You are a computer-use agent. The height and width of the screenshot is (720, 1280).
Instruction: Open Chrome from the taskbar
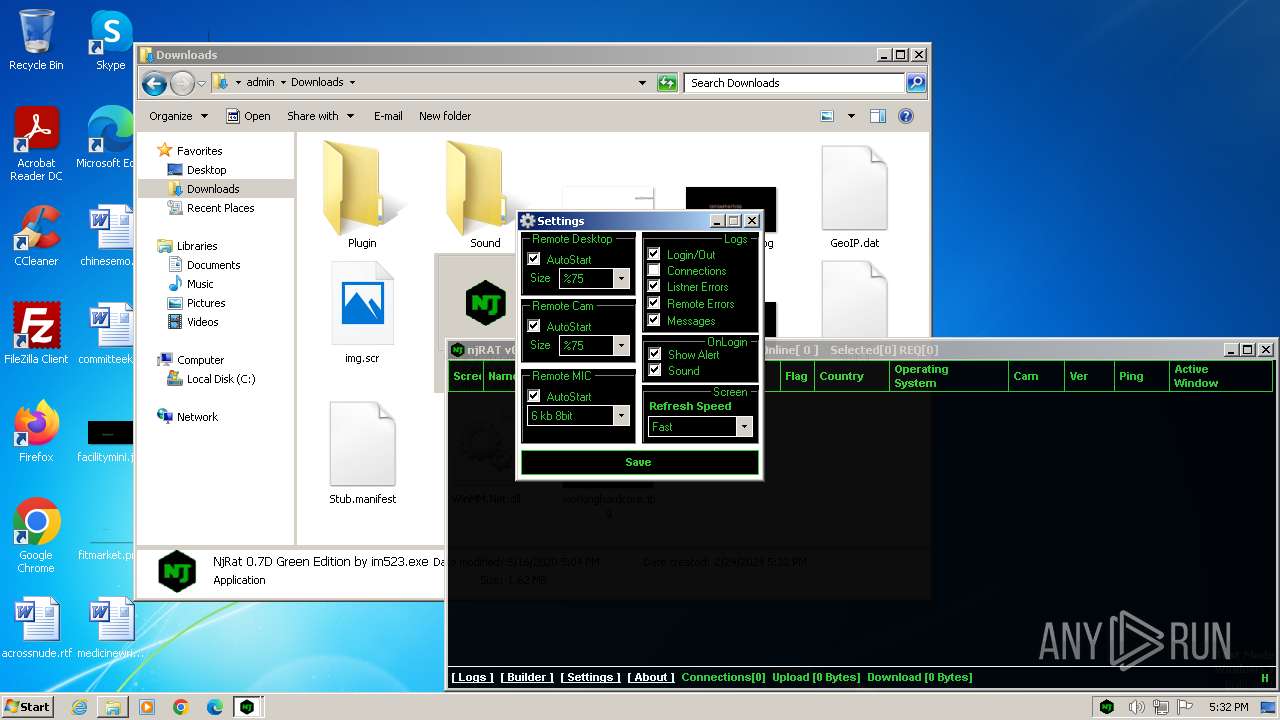180,707
